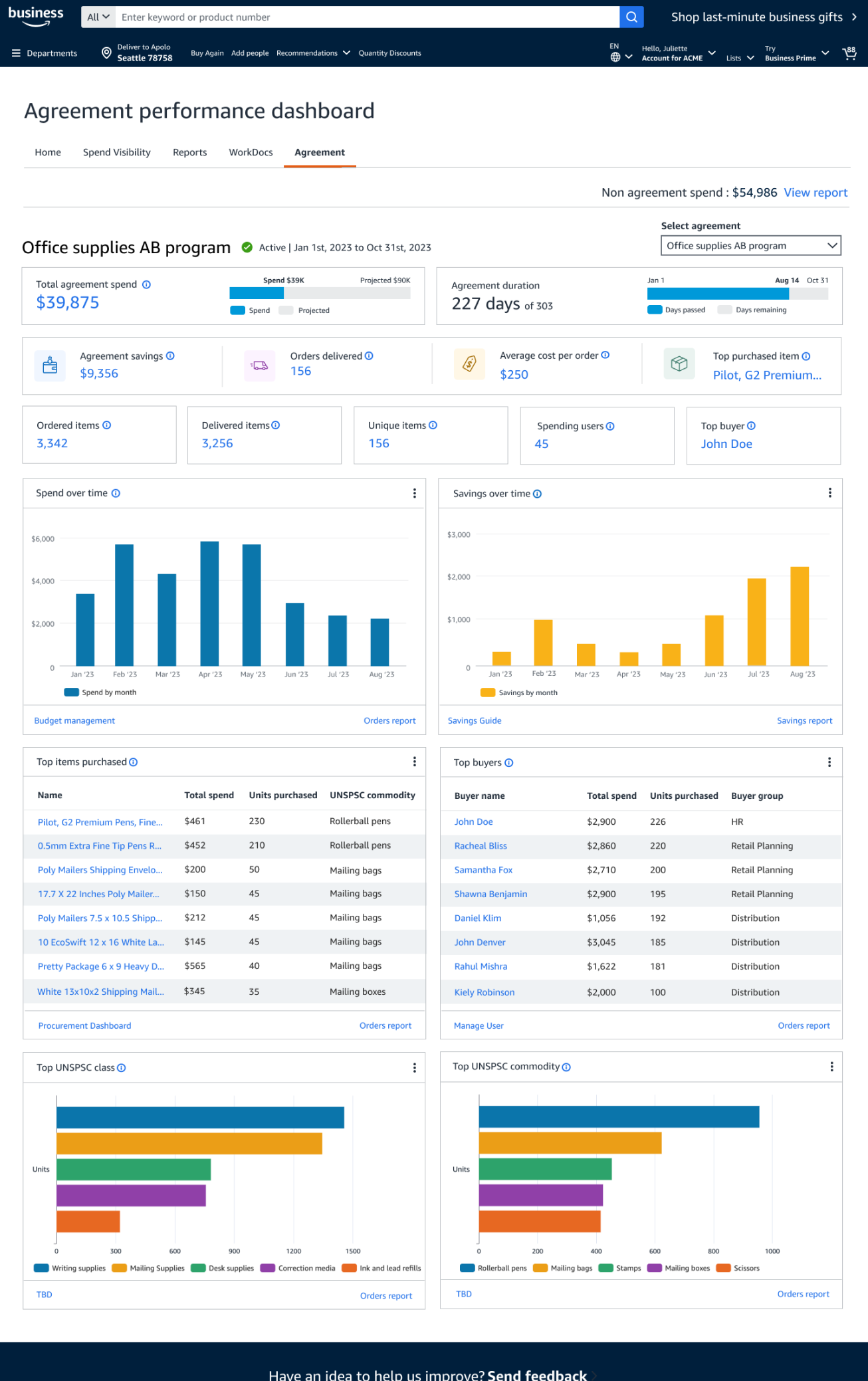Click the Top buyer John Doe value
The image size is (868, 1381).
(726, 444)
